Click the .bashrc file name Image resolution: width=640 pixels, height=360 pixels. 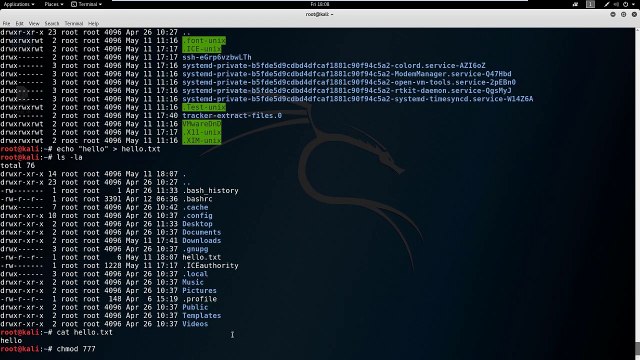[197, 199]
